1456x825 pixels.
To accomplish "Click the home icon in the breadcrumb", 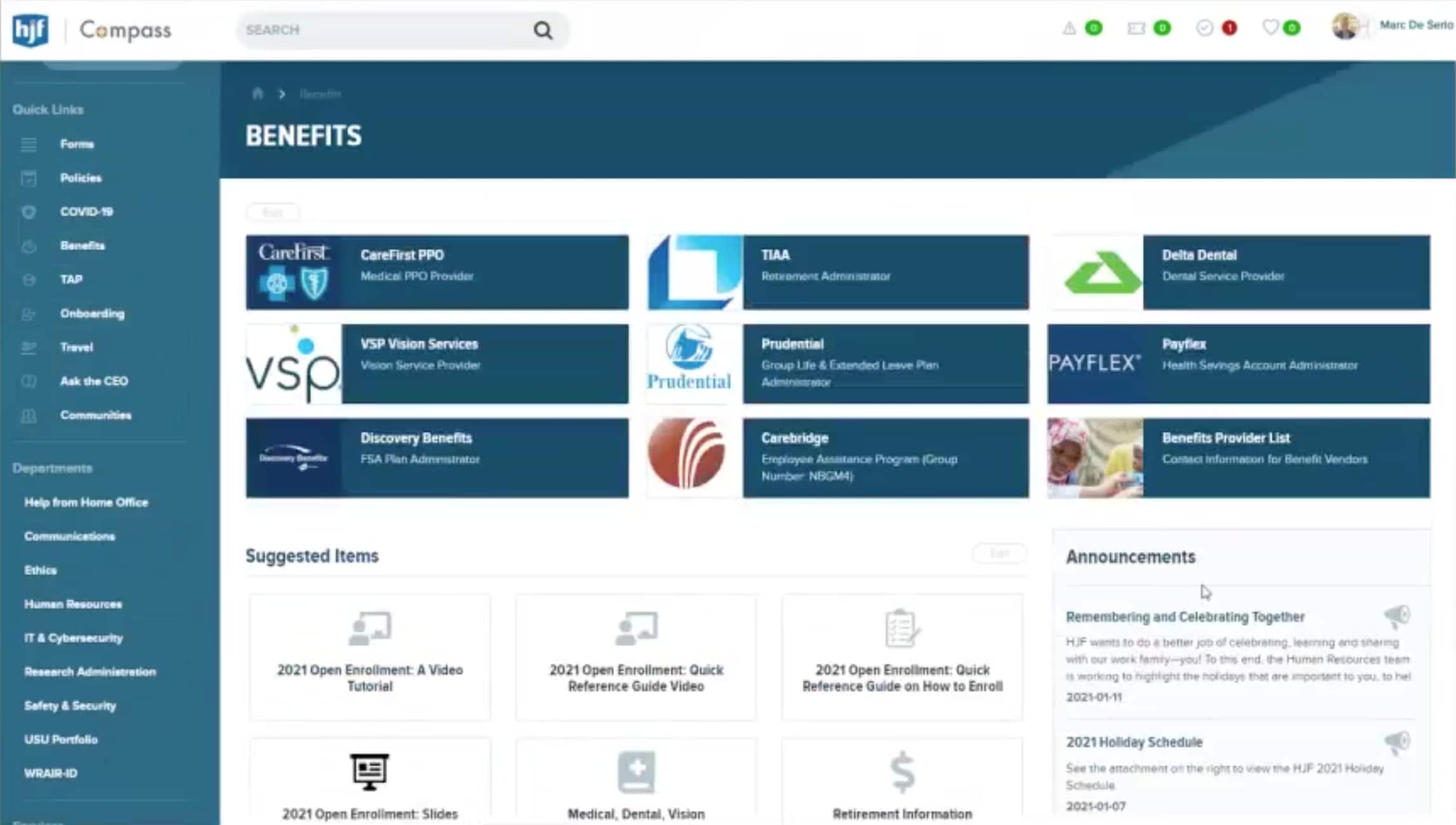I will 257,93.
